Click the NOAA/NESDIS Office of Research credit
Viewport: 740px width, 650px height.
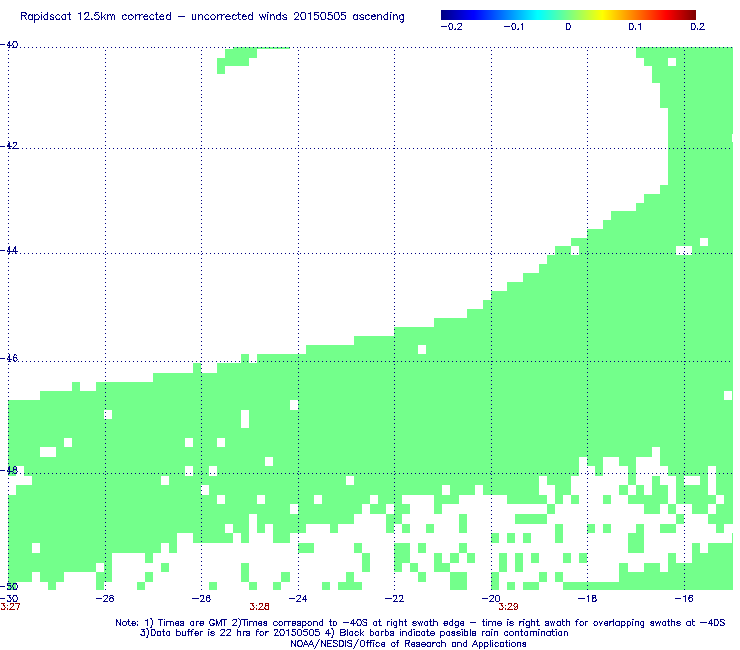point(408,644)
